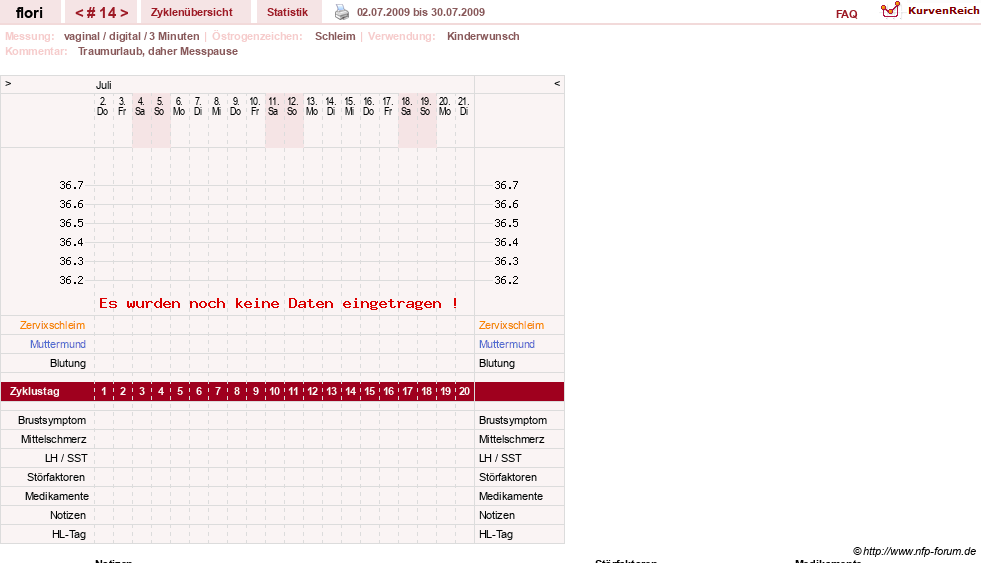The height and width of the screenshot is (563, 981).
Task: Click the left Notizen row label
Action: tap(68, 515)
